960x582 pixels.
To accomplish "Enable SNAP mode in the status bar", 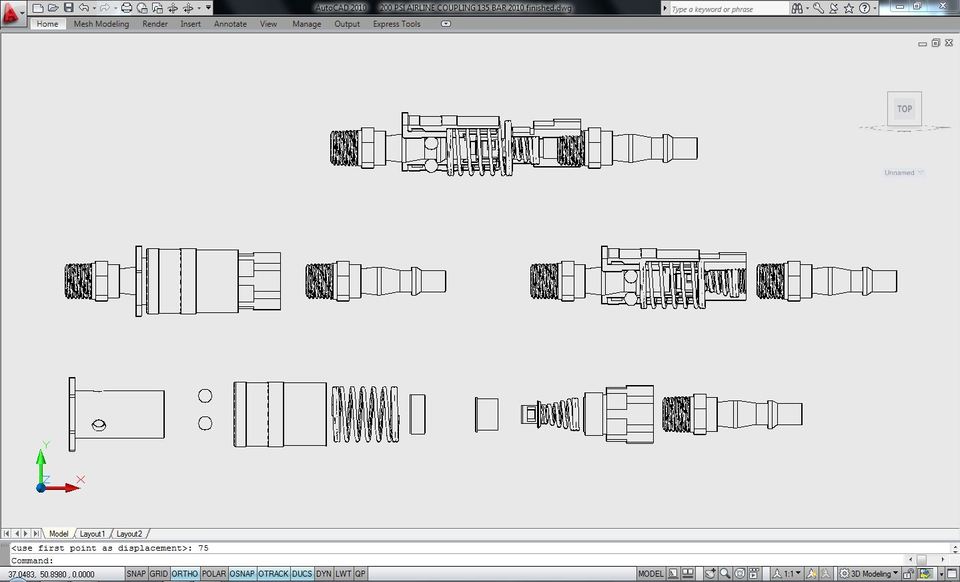I will click(136, 573).
